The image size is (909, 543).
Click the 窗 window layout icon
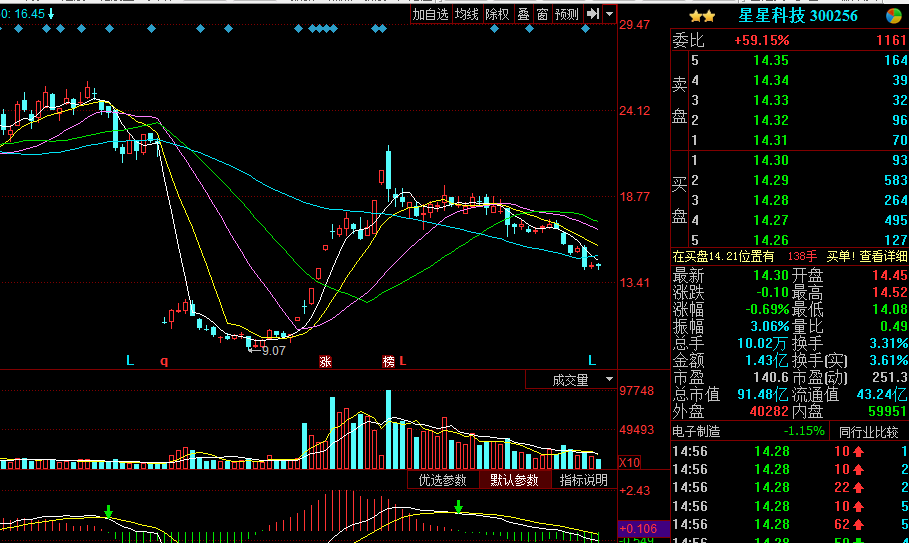(542, 14)
